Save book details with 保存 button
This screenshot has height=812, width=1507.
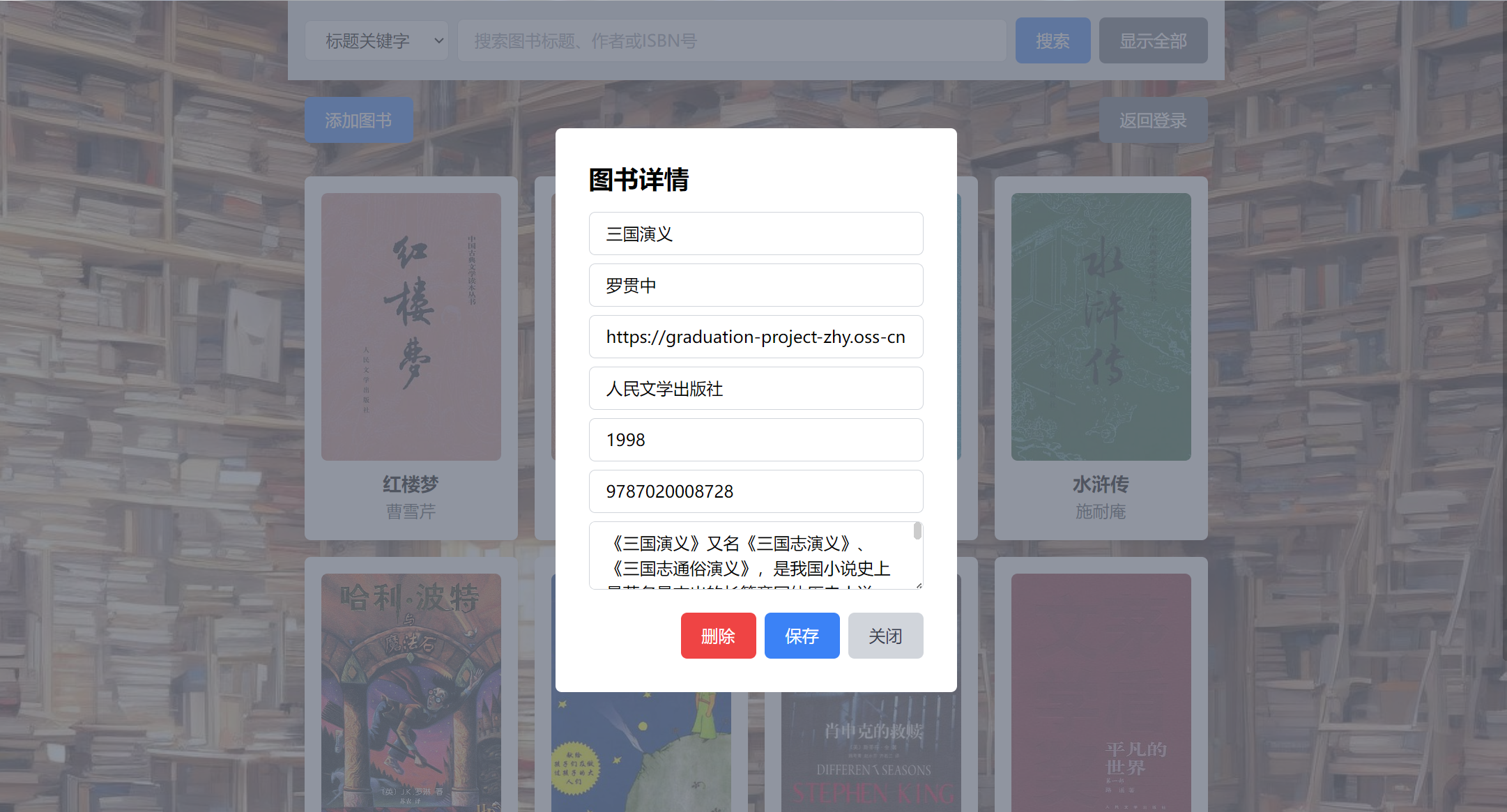[x=802, y=636]
